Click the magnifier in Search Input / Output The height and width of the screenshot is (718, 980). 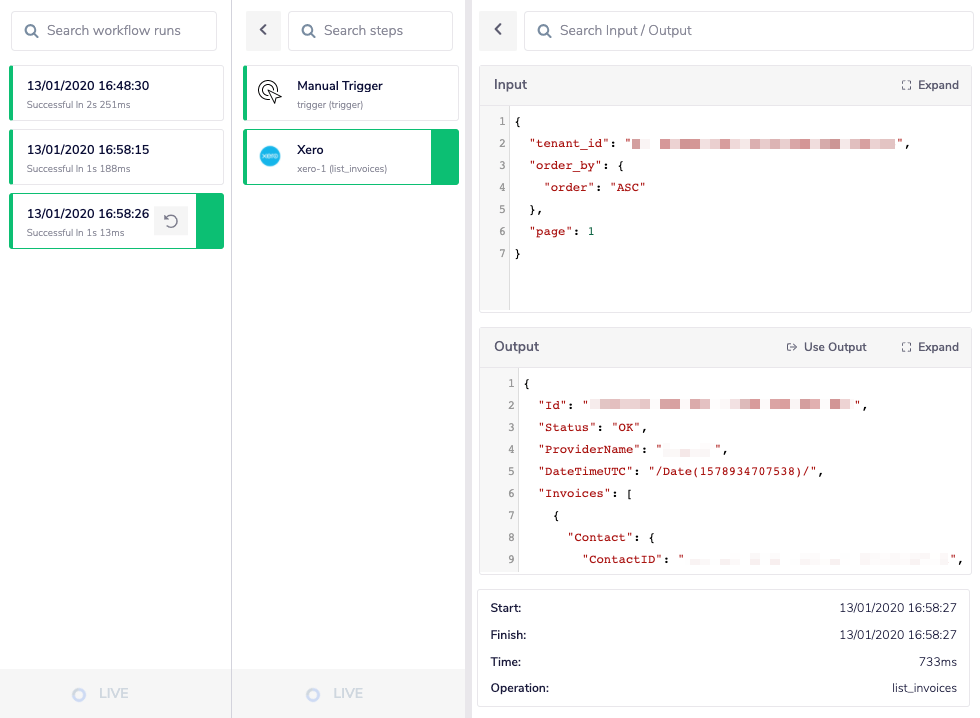543,31
